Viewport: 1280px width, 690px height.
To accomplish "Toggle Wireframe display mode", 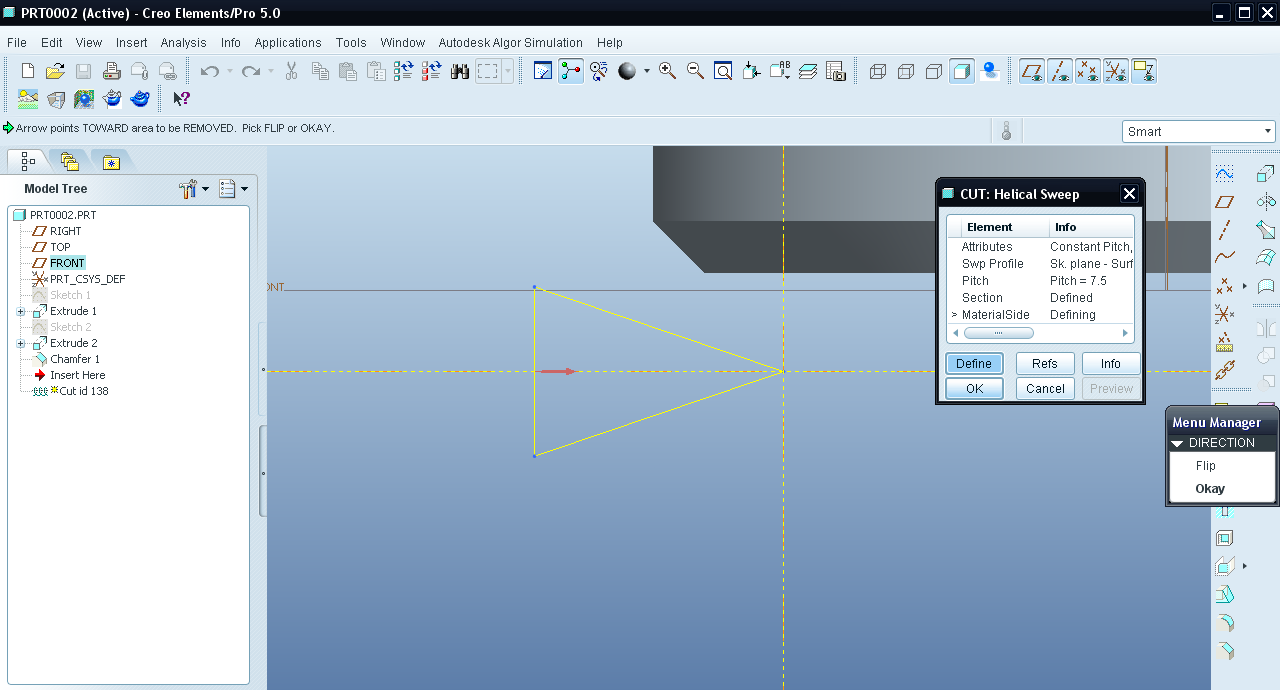I will [x=878, y=71].
